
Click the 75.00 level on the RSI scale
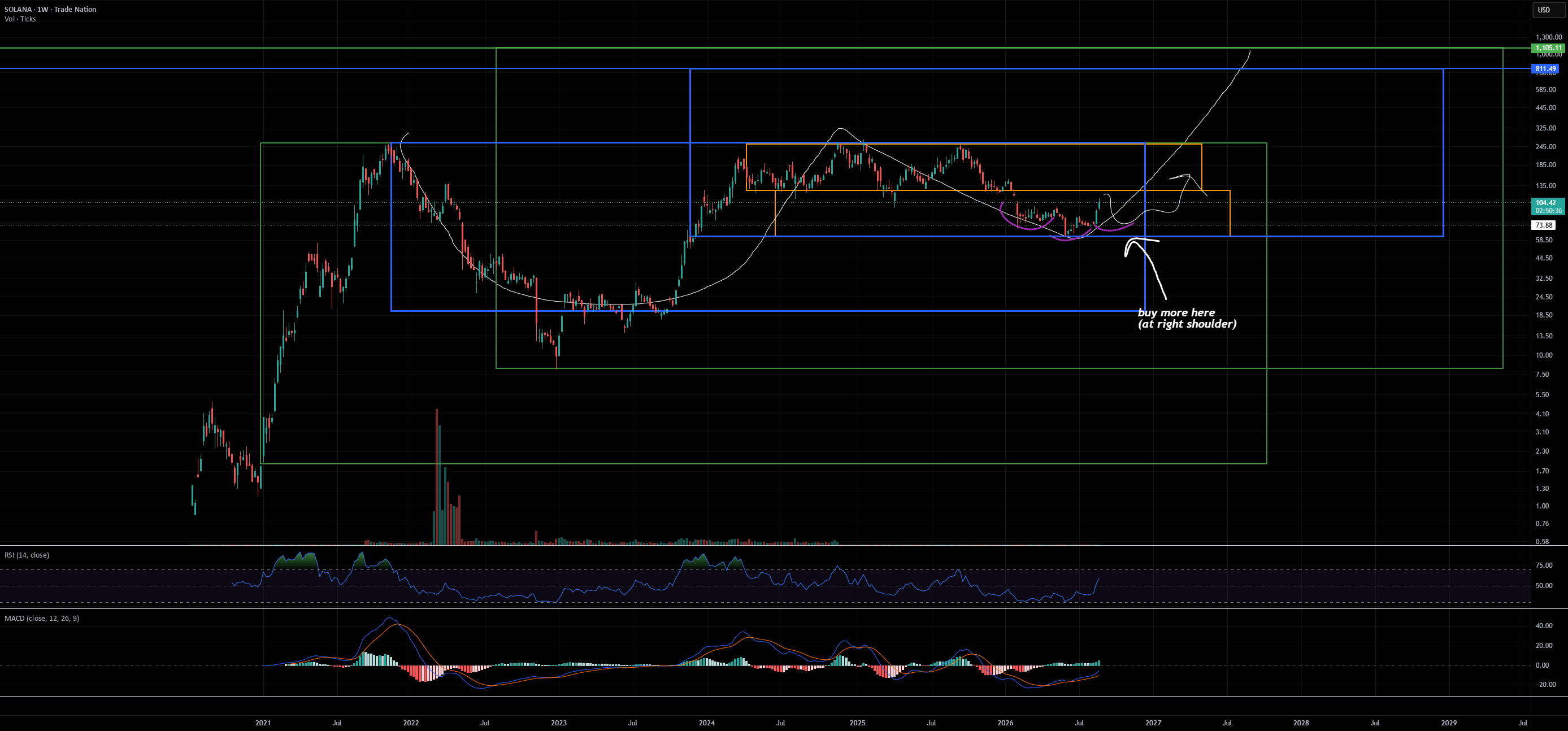pyautogui.click(x=1544, y=565)
